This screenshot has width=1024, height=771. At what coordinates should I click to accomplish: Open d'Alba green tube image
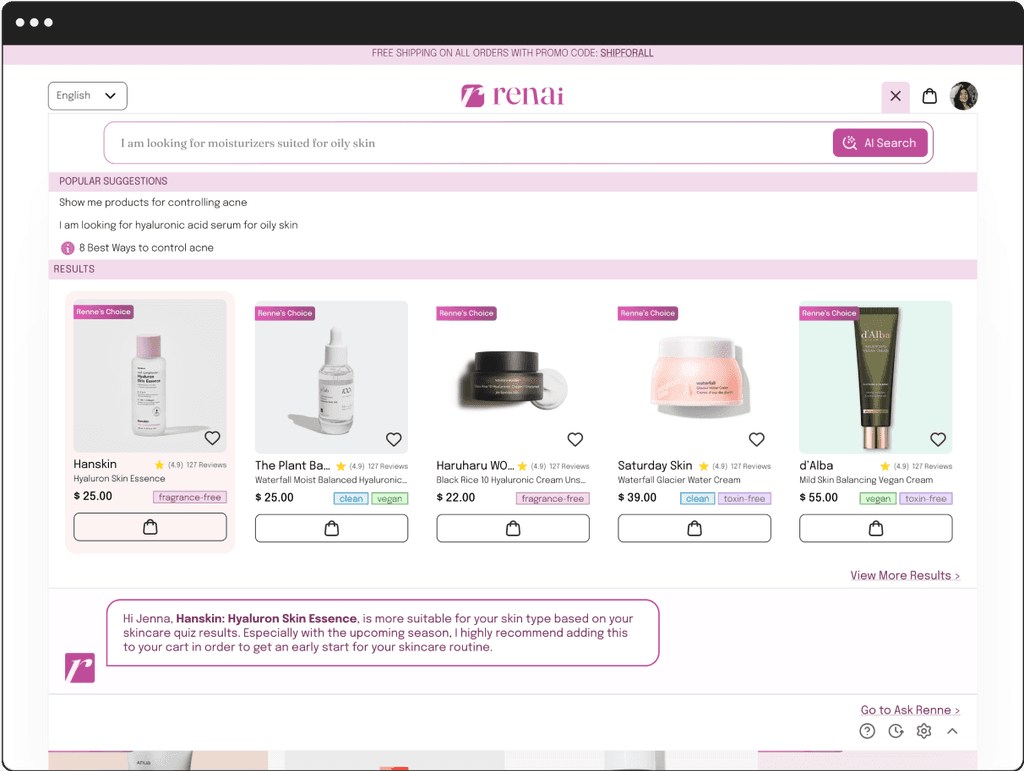(x=876, y=377)
